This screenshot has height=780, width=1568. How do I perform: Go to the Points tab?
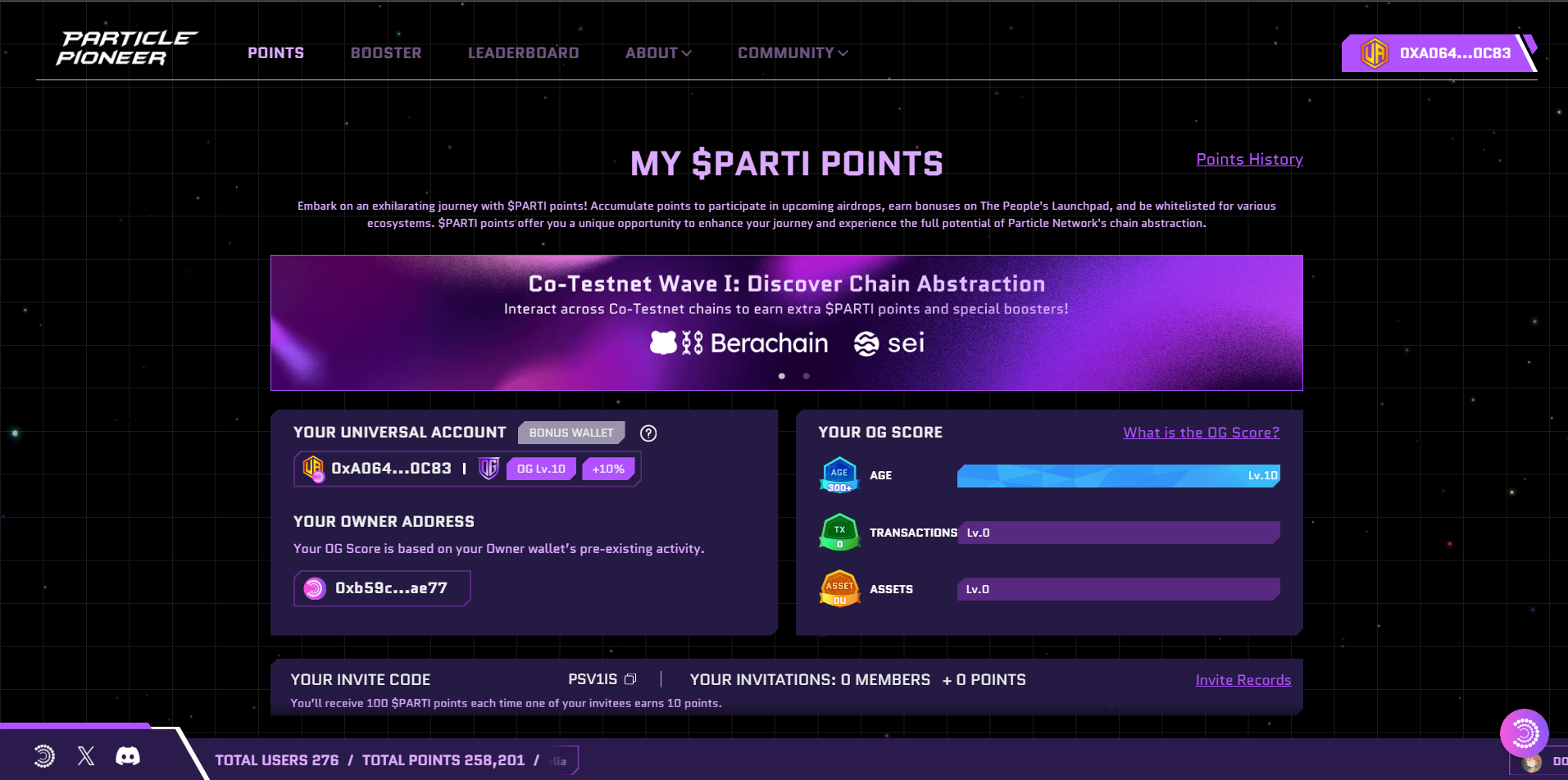(x=276, y=53)
